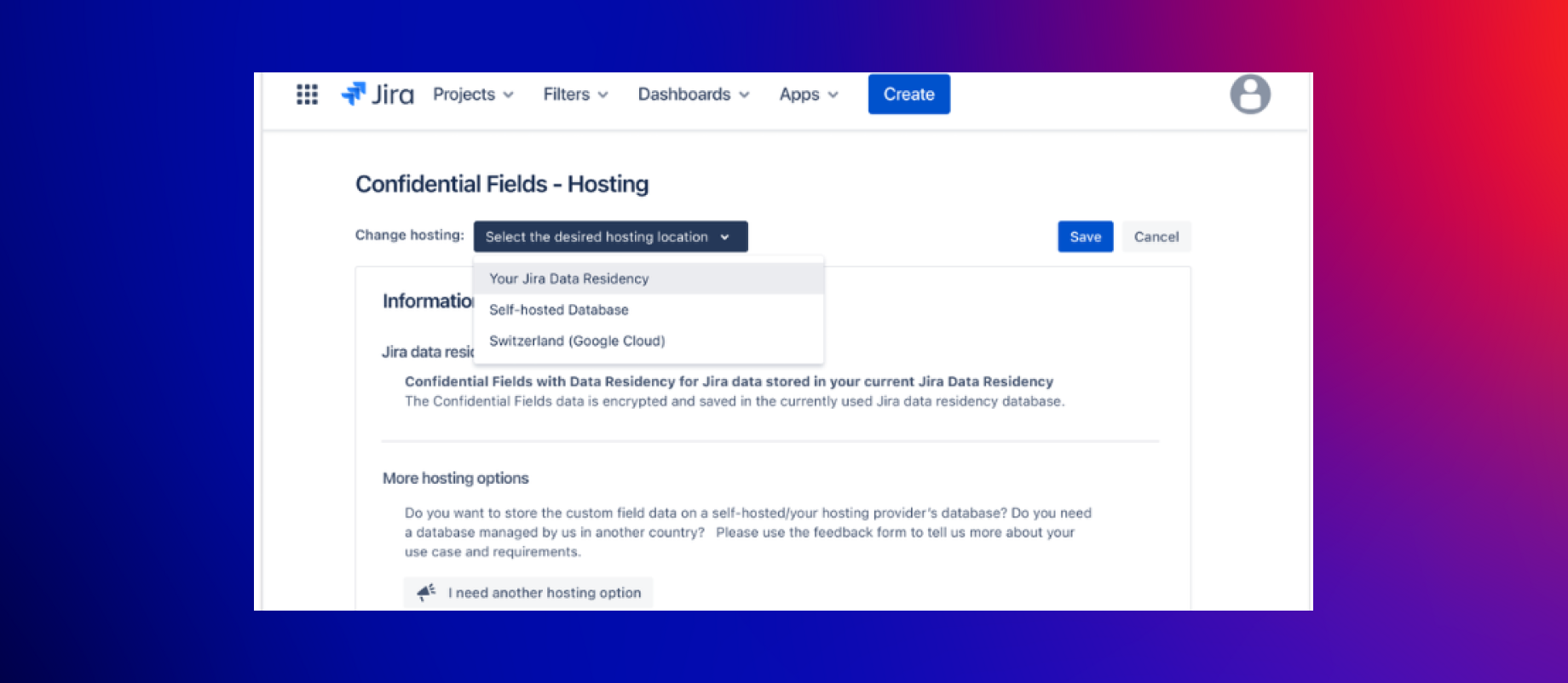The image size is (1568, 683).
Task: Click the self-hosted database question paragraph
Action: point(747,532)
